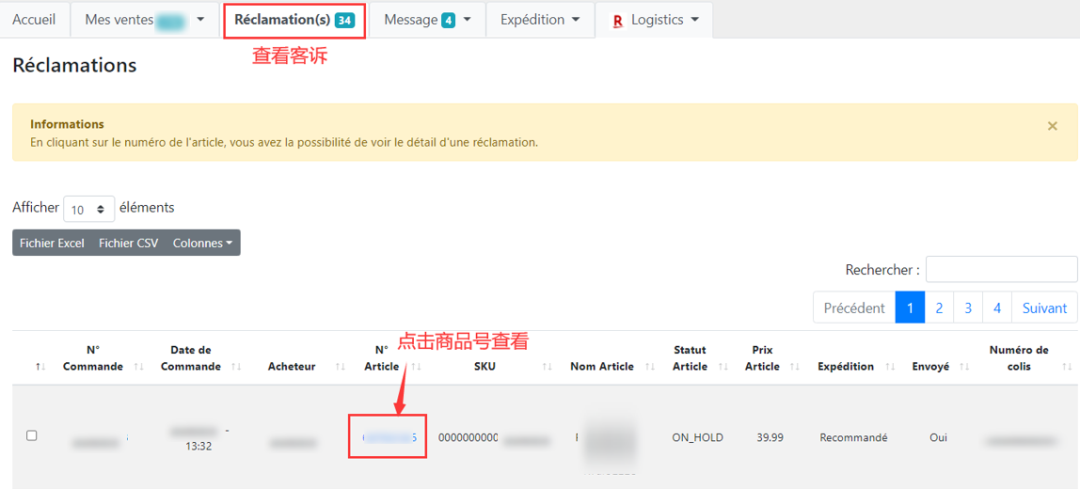Click the ON_HOLD status cell
Image resolution: width=1080 pixels, height=489 pixels.
697,437
